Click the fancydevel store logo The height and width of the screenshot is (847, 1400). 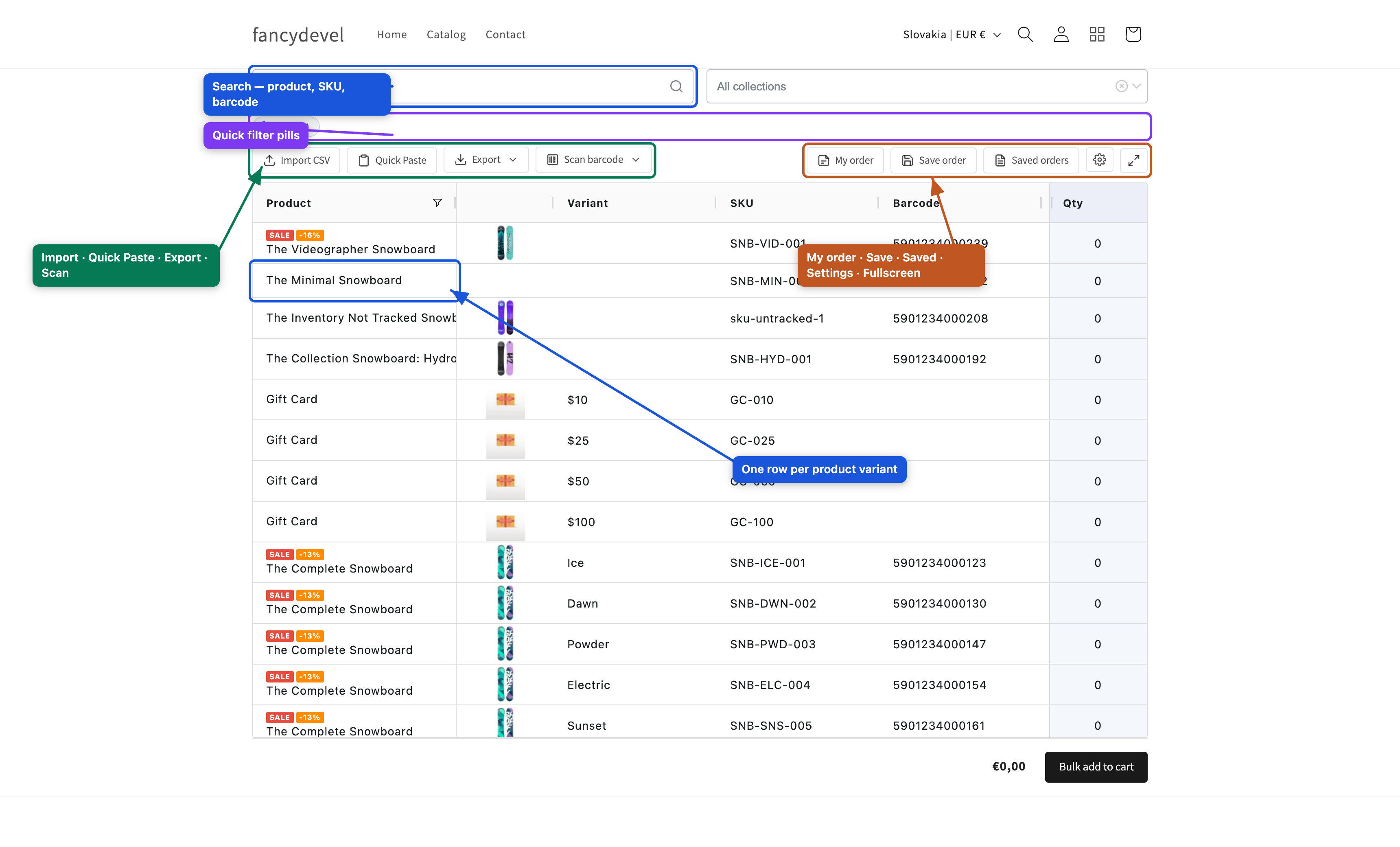click(x=298, y=35)
